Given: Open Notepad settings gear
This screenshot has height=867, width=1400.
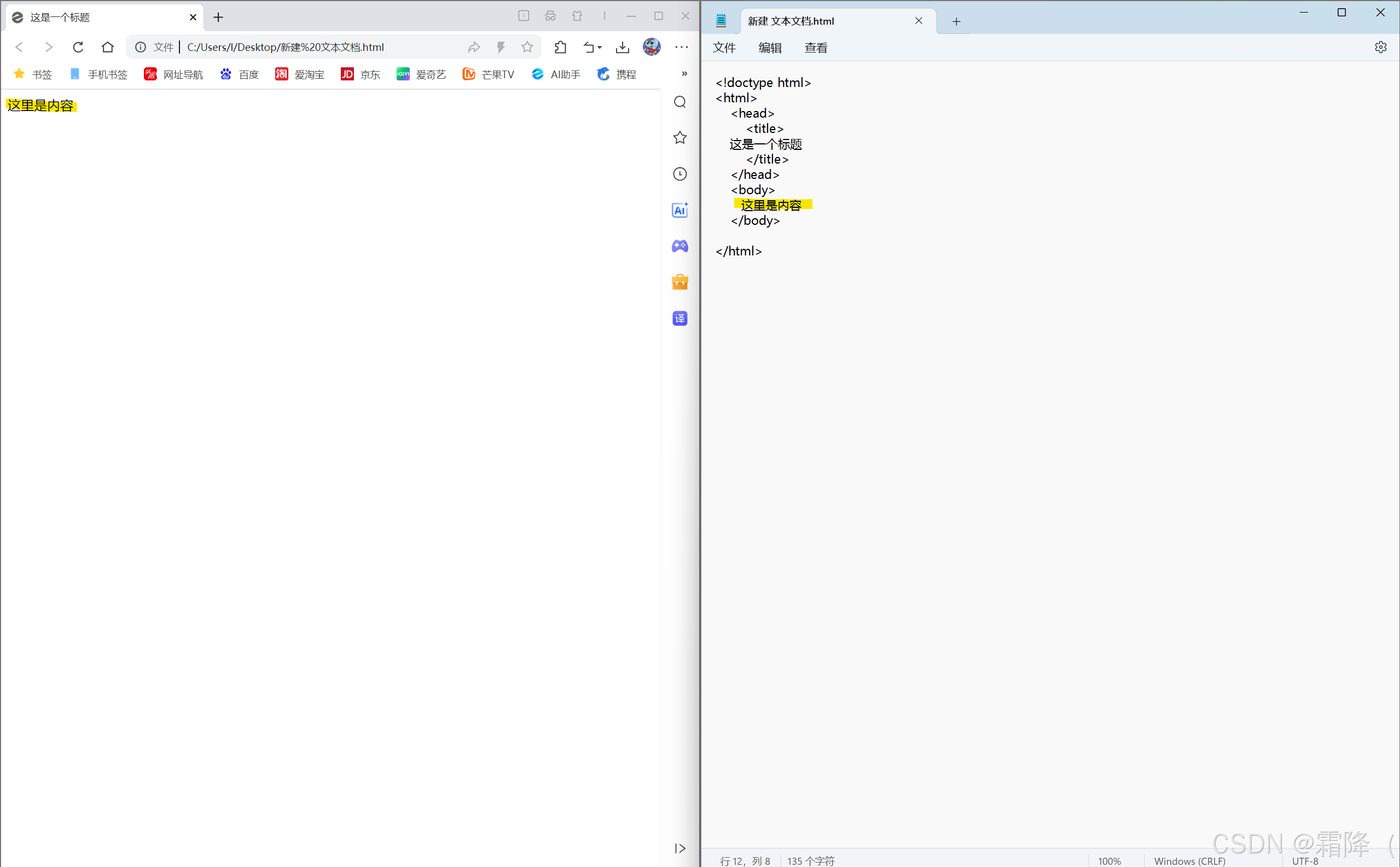Looking at the screenshot, I should (1380, 47).
